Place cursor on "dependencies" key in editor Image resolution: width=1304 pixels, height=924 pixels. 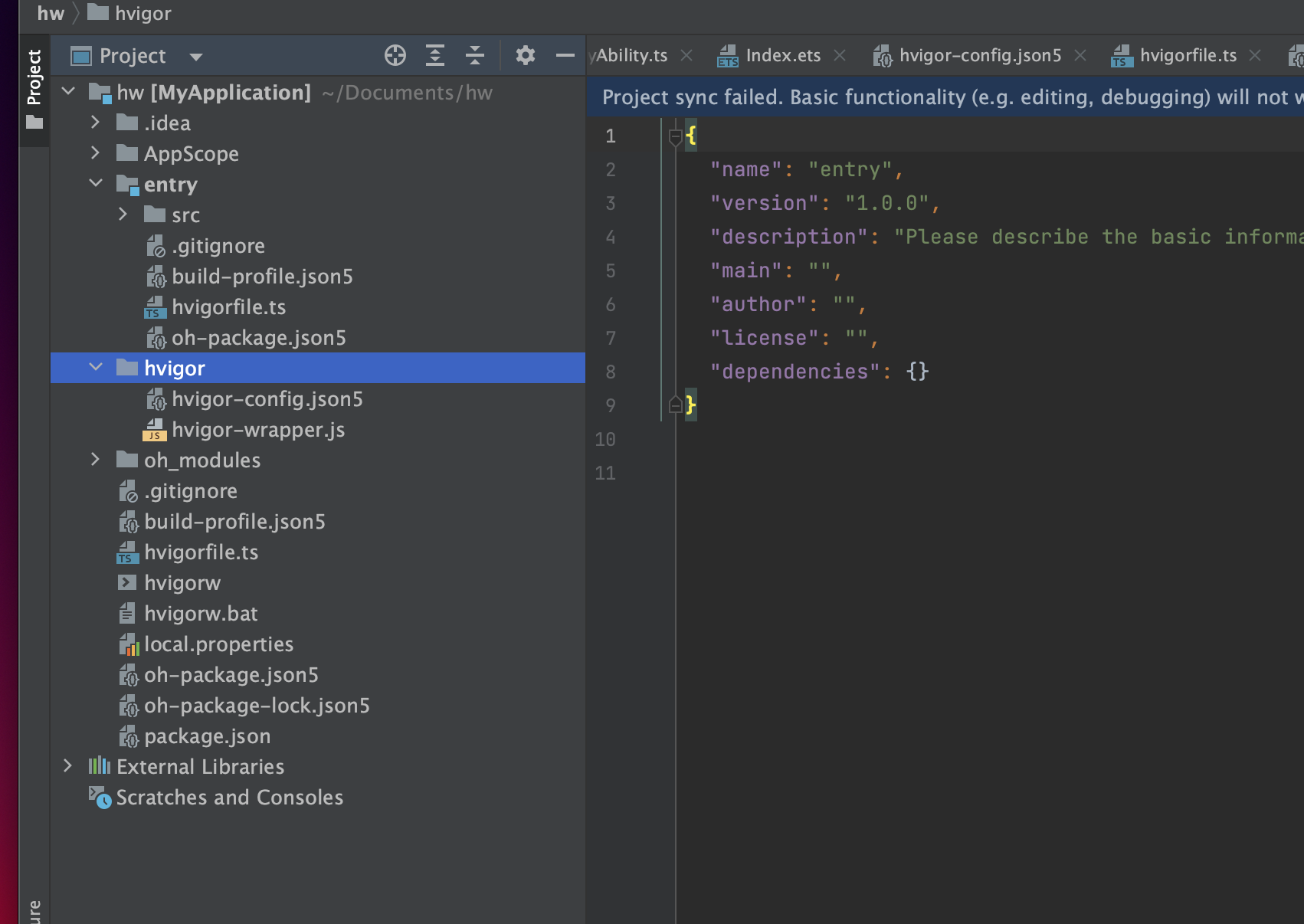(795, 372)
